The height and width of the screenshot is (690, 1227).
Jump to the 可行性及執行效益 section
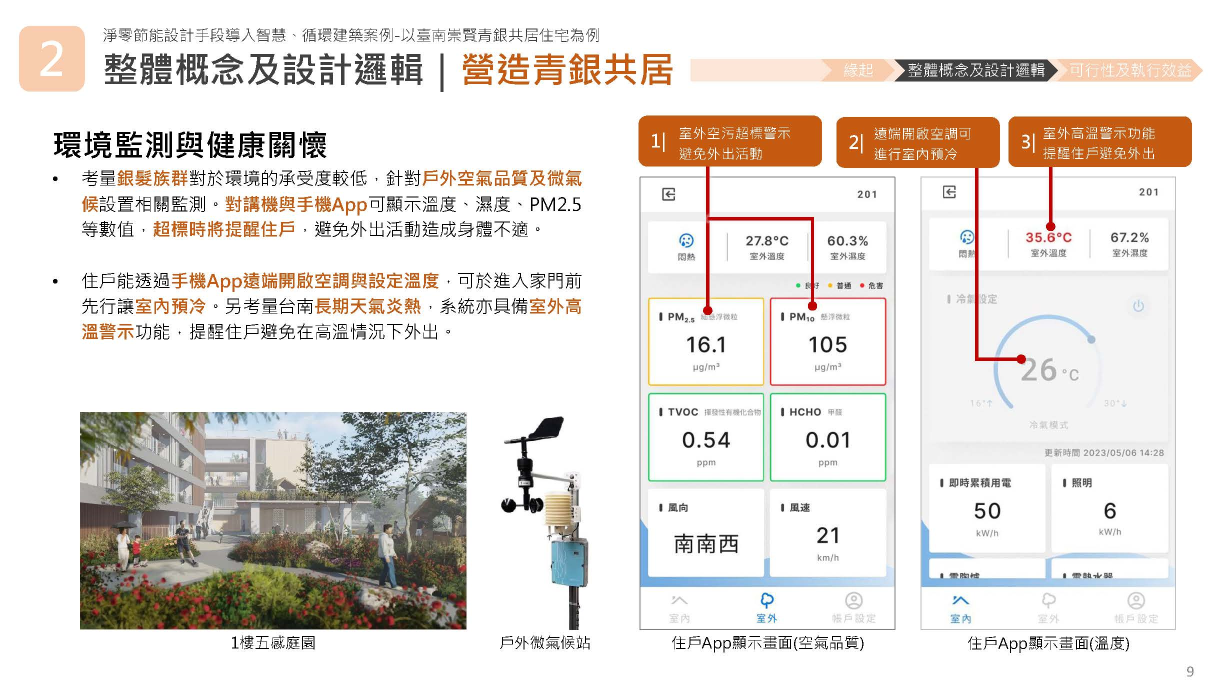(x=1130, y=70)
